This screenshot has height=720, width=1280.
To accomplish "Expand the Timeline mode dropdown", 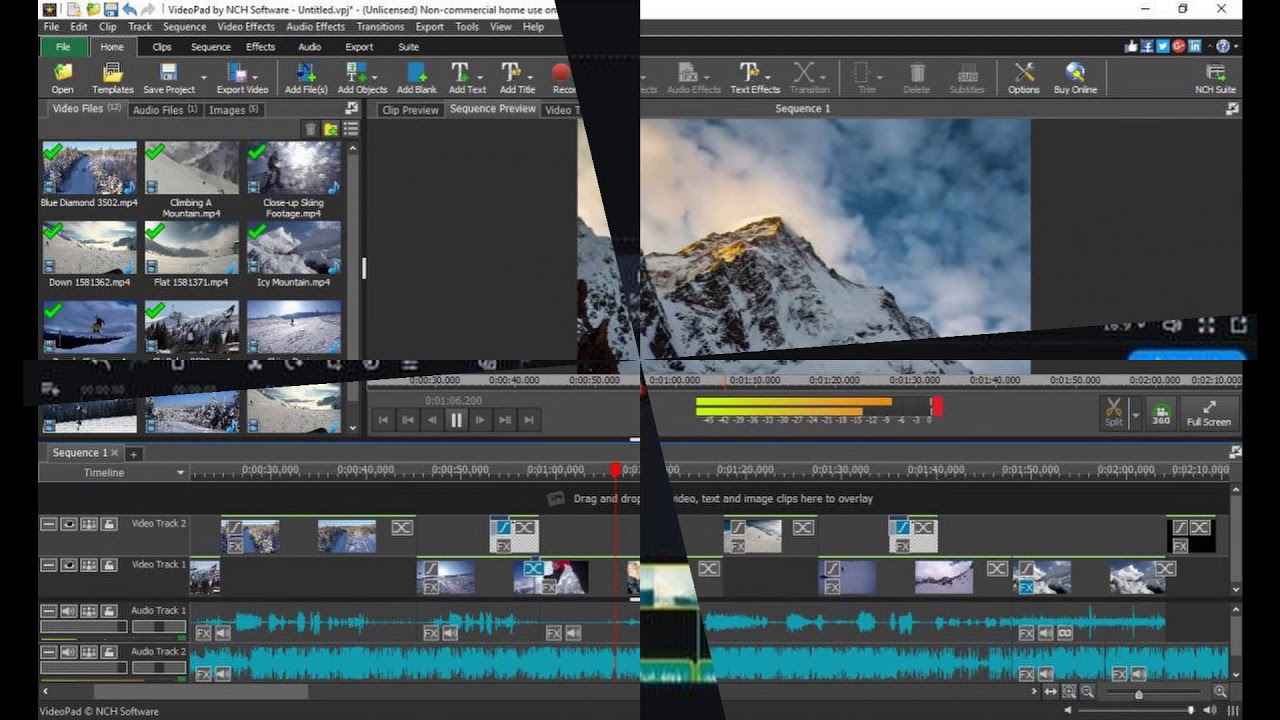I will point(181,473).
